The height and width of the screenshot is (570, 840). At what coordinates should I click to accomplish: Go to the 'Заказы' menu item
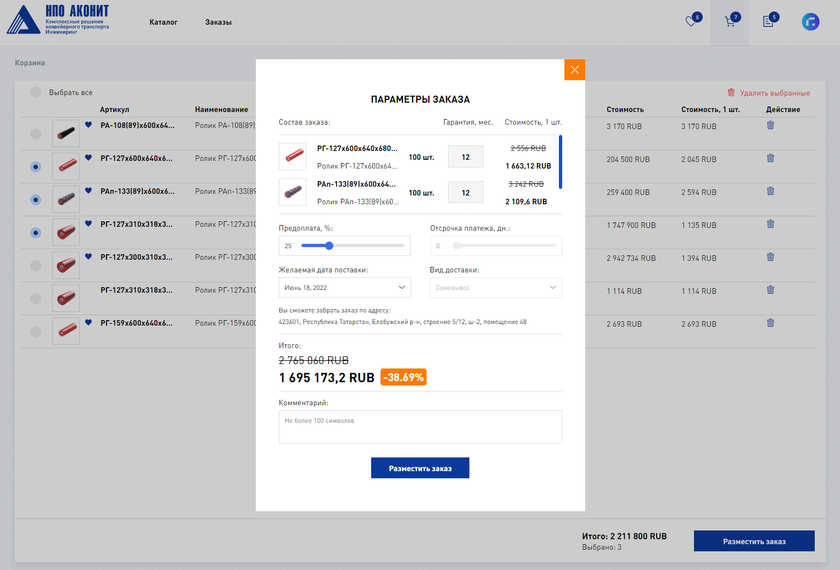pos(218,21)
